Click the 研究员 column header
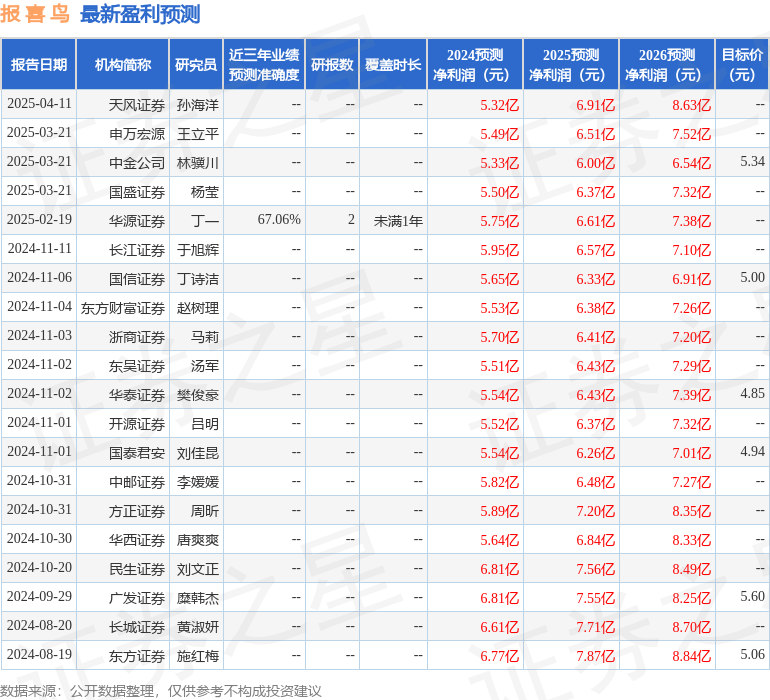The image size is (770, 700). pos(196,64)
